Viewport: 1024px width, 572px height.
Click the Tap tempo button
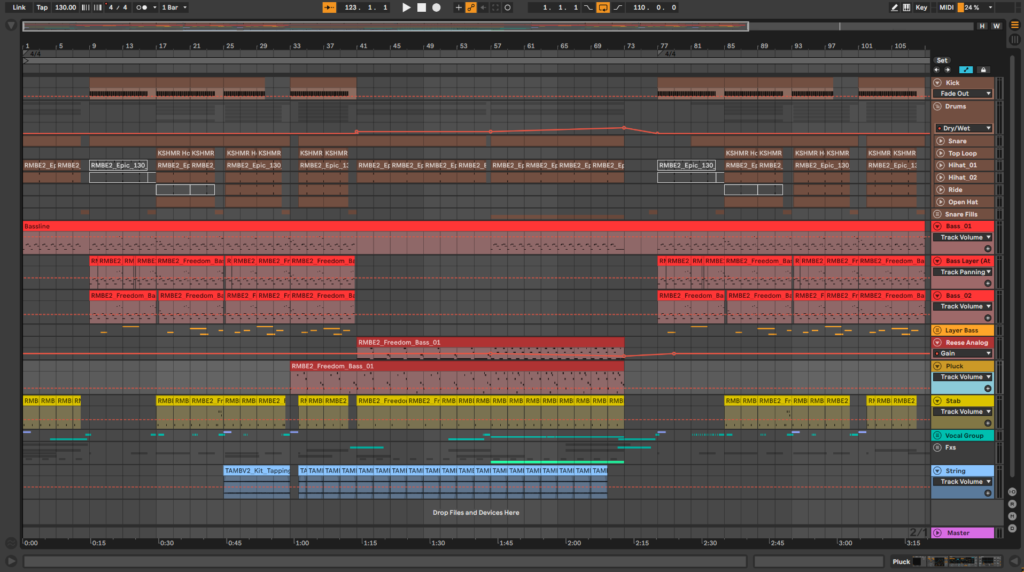tap(41, 7)
